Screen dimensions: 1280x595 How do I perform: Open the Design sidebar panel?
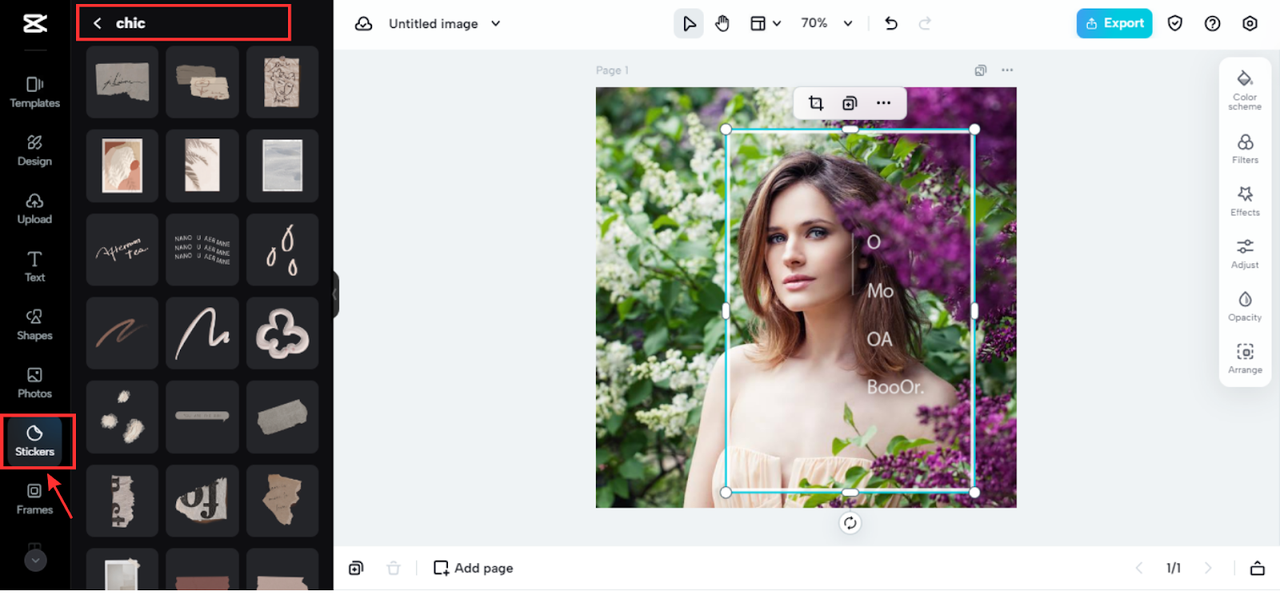pos(35,150)
